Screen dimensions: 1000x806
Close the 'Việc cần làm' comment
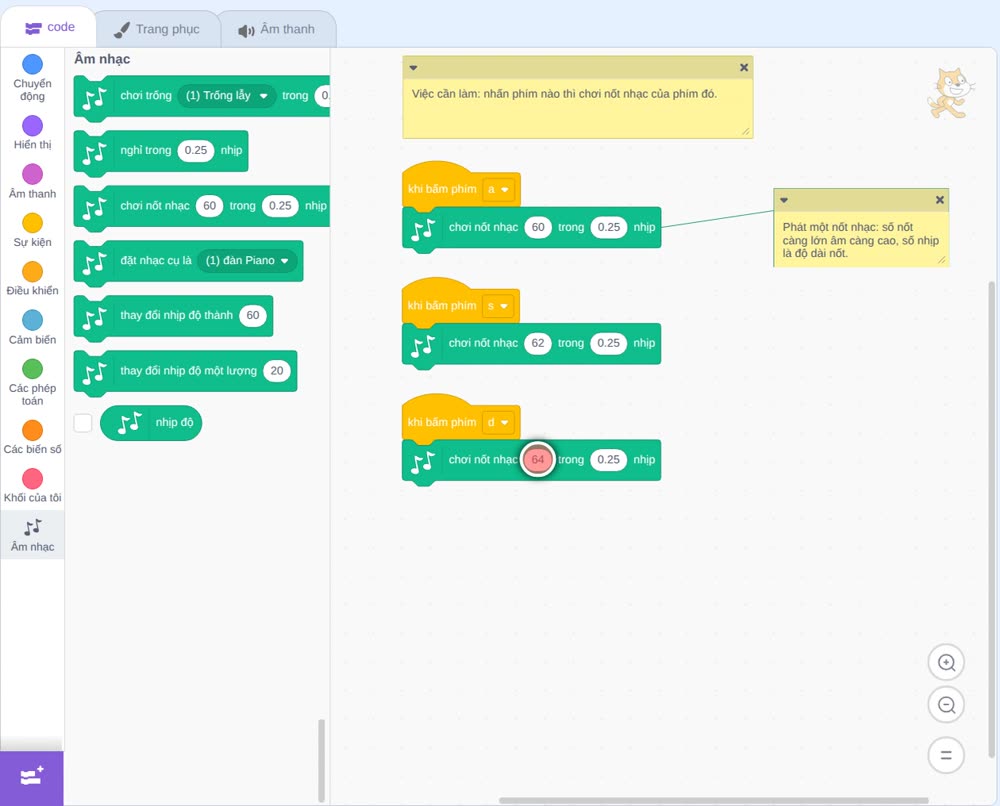744,67
